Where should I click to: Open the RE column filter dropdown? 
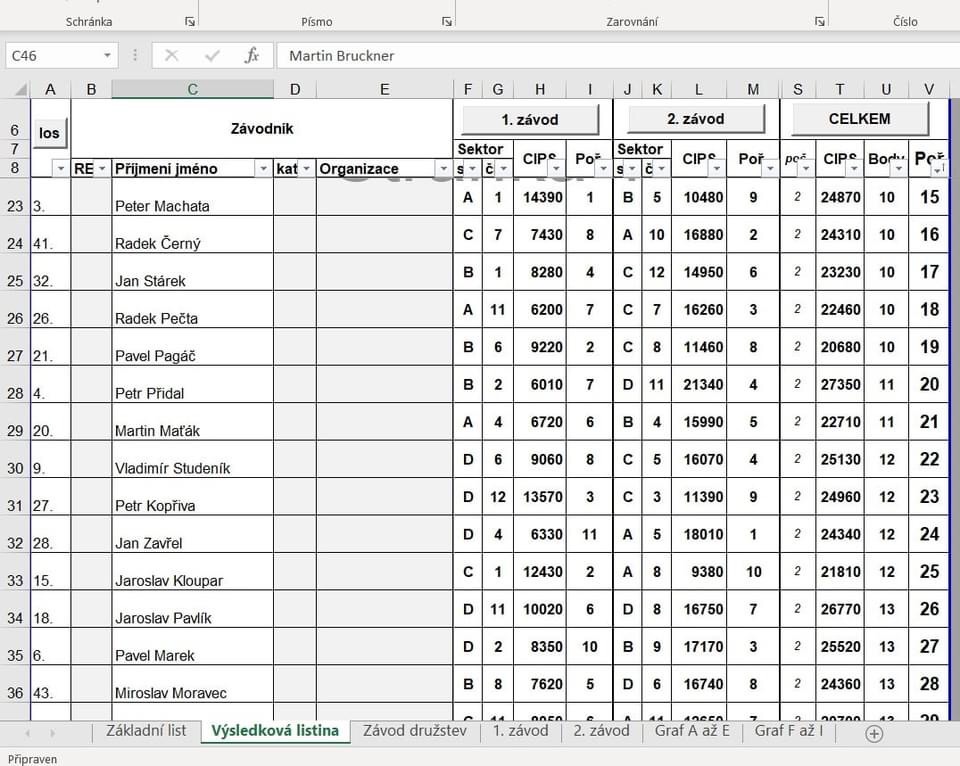pos(102,168)
